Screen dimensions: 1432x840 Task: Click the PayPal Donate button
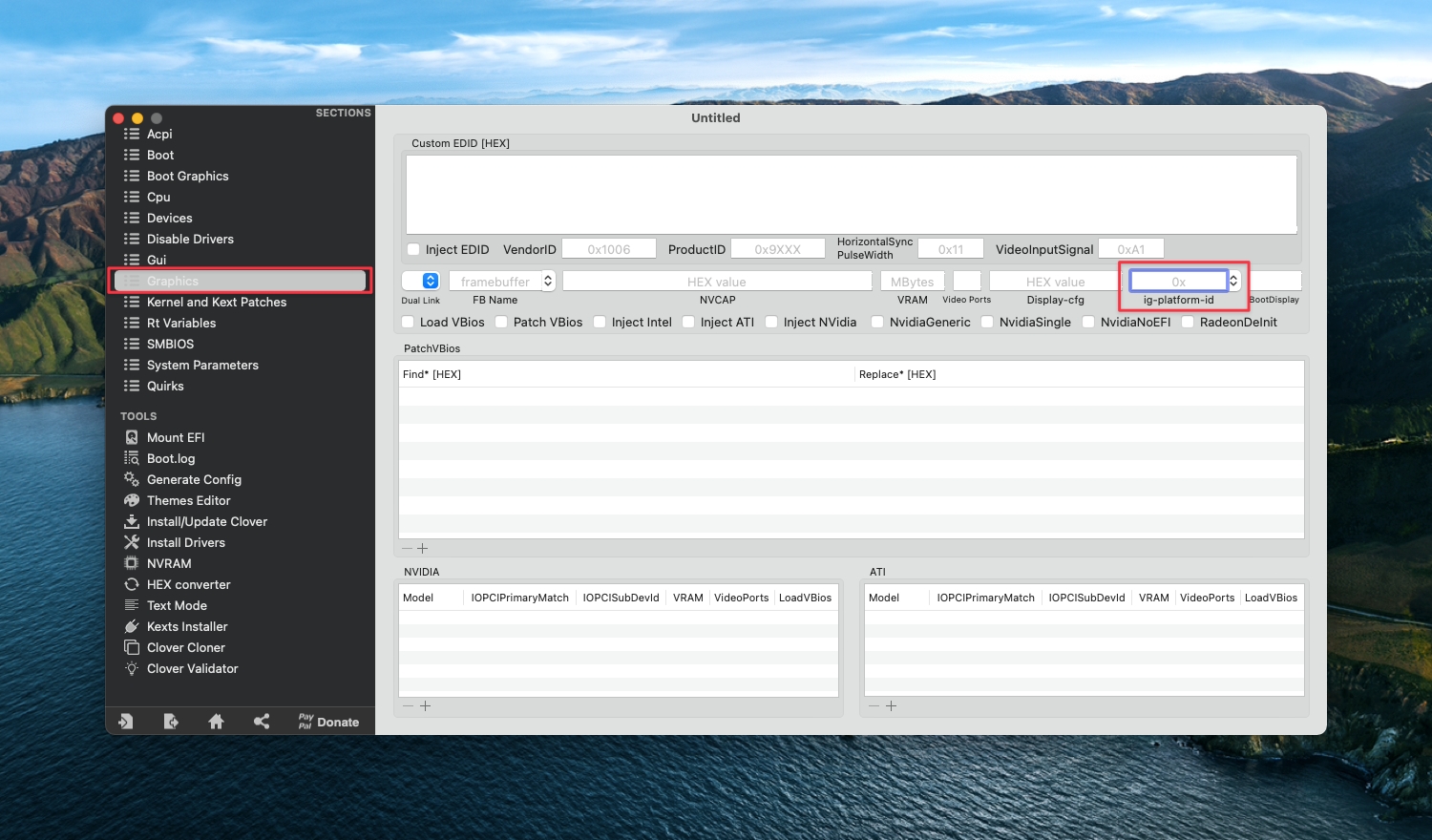coord(328,722)
